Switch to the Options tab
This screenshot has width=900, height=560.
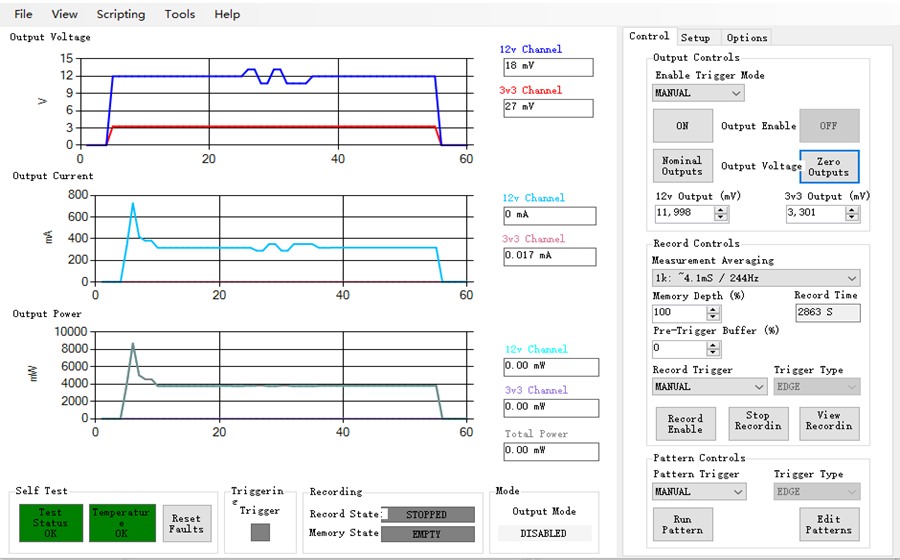pos(747,38)
